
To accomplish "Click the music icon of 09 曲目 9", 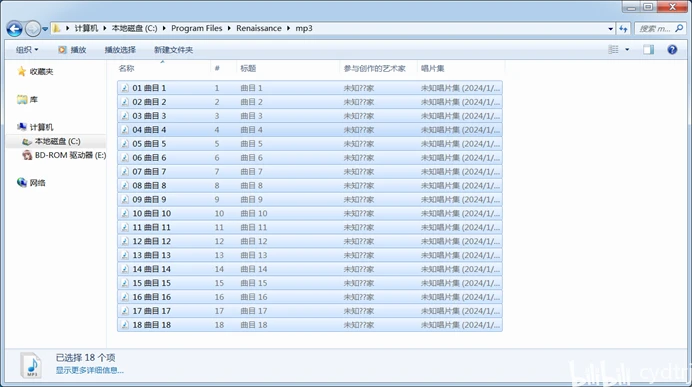I will coord(125,199).
